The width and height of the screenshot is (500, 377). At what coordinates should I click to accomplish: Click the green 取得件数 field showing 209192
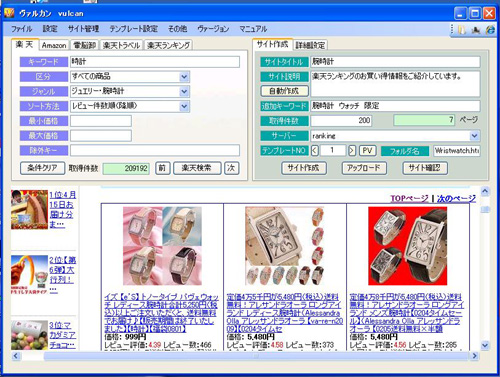point(126,168)
